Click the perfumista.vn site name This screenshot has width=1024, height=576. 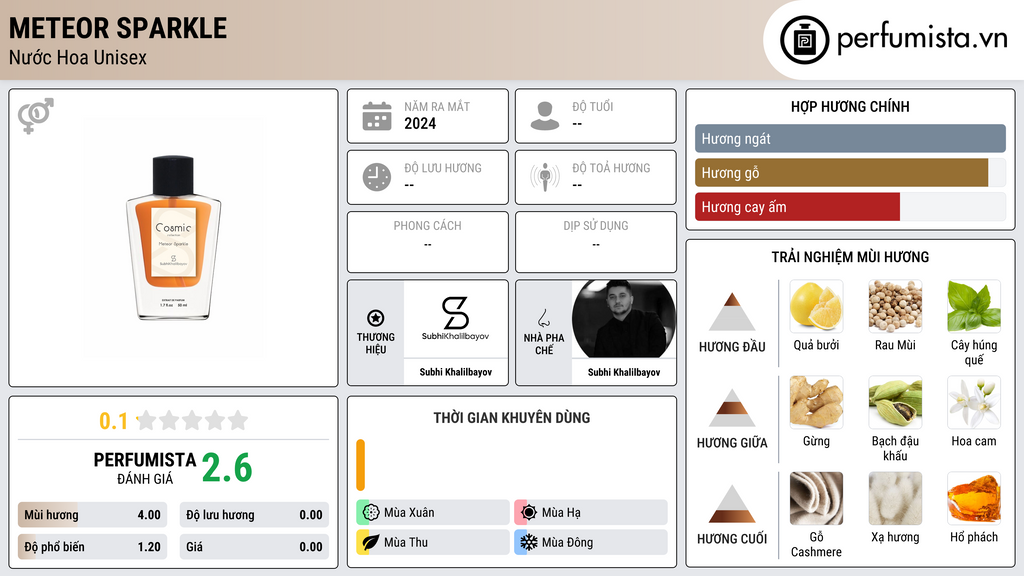[922, 38]
